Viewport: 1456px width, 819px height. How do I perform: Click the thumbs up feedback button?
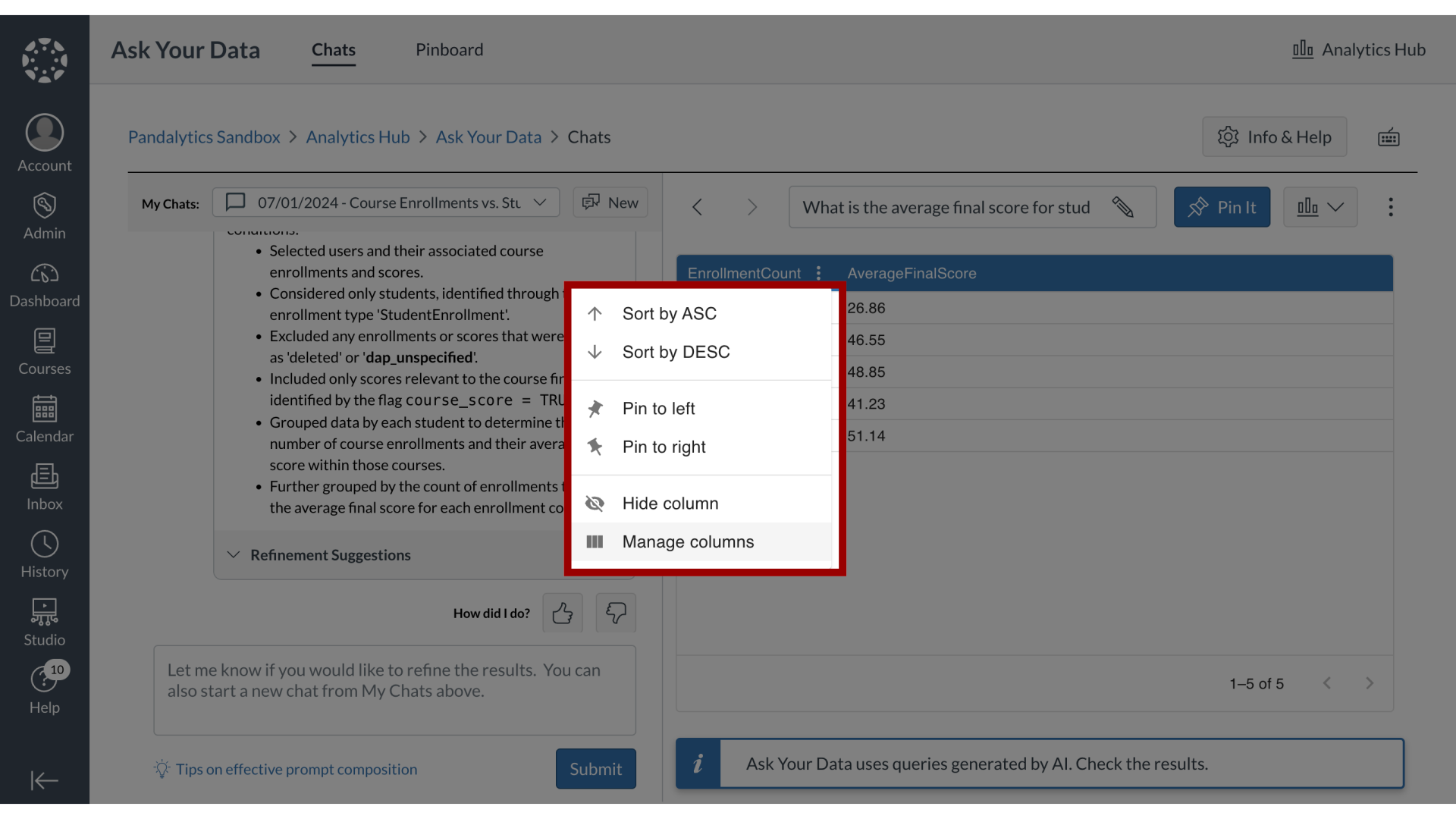[563, 612]
